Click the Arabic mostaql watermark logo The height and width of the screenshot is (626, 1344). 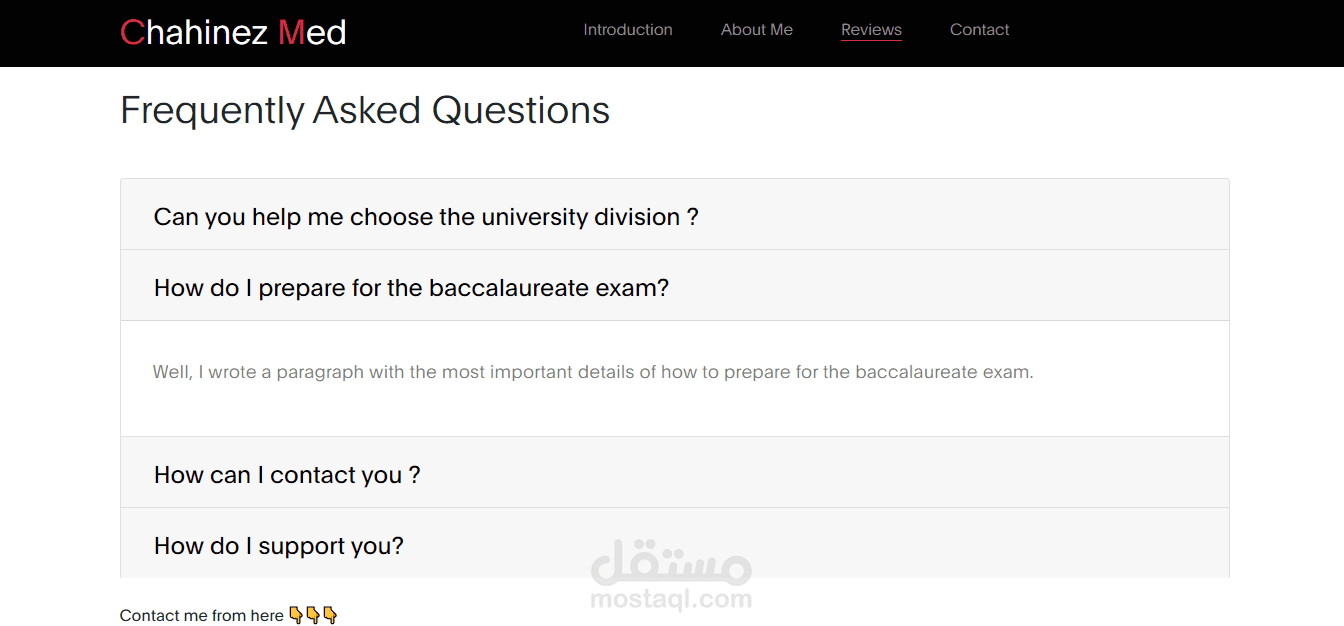(x=670, y=565)
